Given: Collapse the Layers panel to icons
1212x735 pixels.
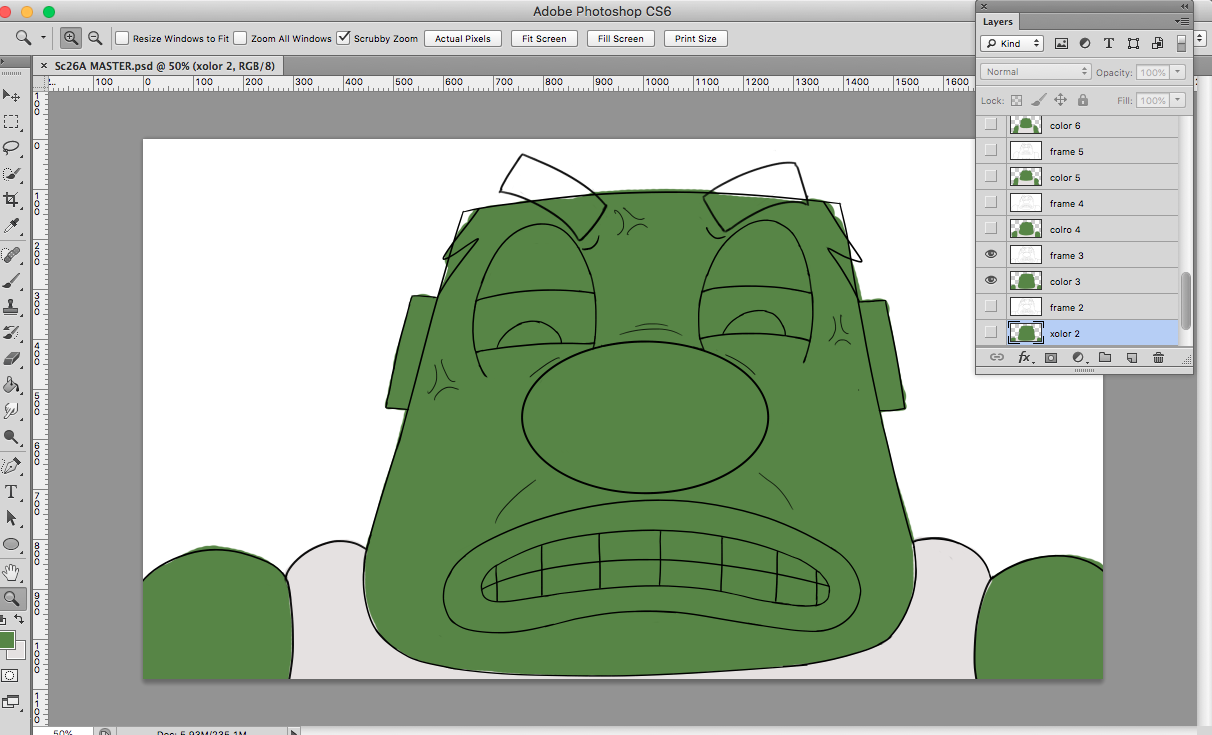Looking at the screenshot, I should point(1184,6).
